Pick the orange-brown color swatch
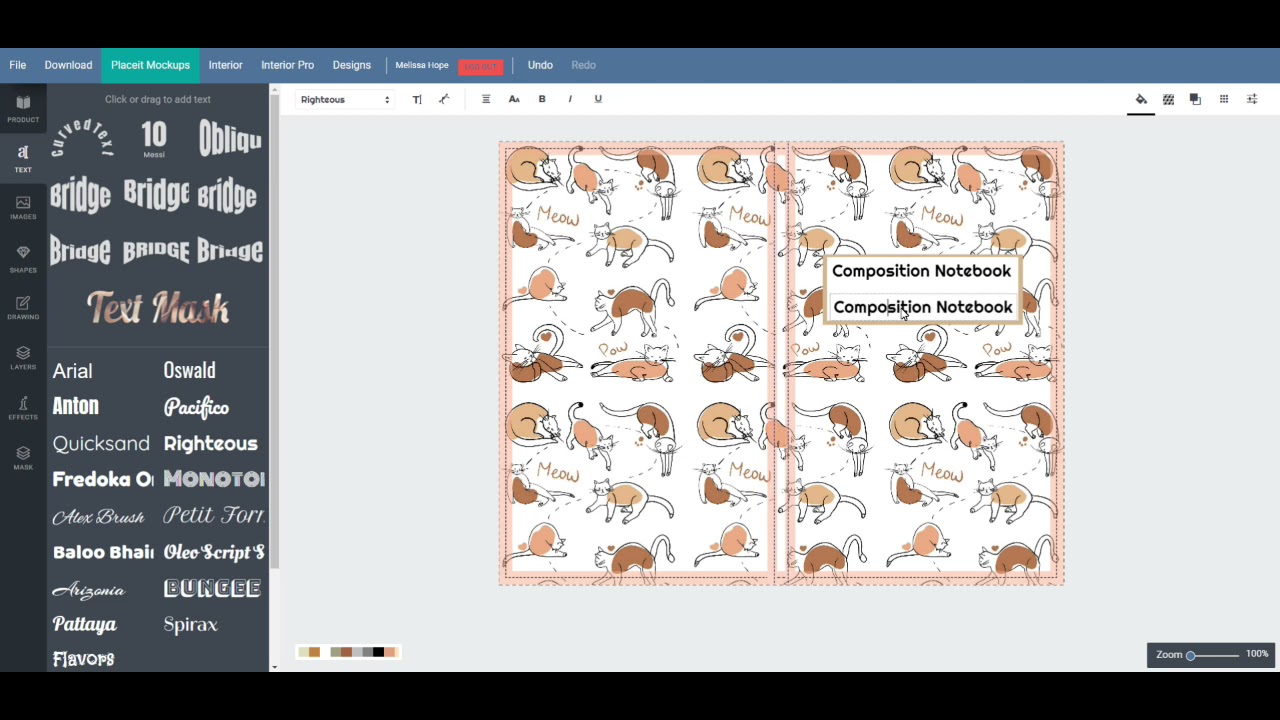The height and width of the screenshot is (720, 1280). tap(314, 652)
